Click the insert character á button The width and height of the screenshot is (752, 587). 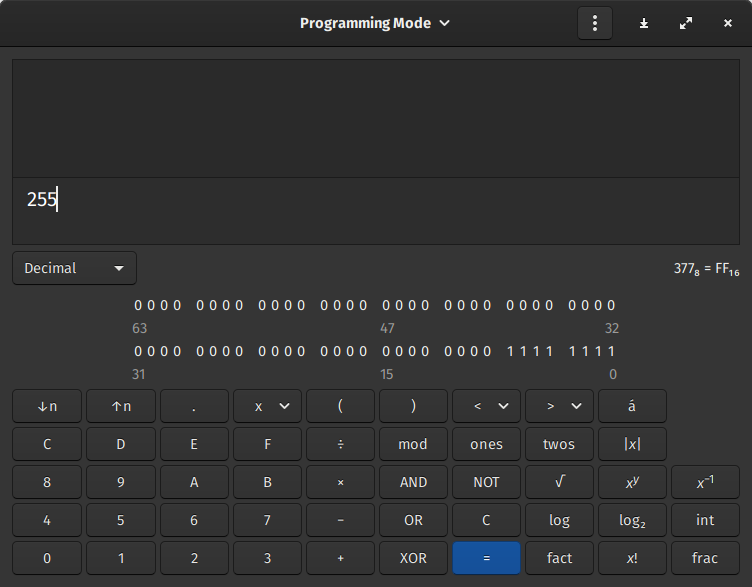point(632,406)
